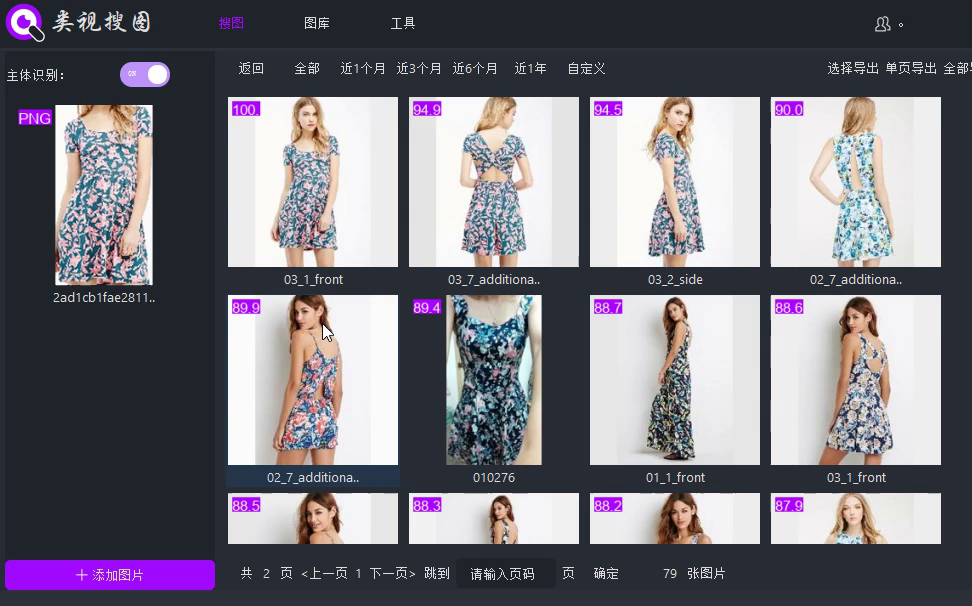
Task: Click the 选择导出 button
Action: (853, 68)
